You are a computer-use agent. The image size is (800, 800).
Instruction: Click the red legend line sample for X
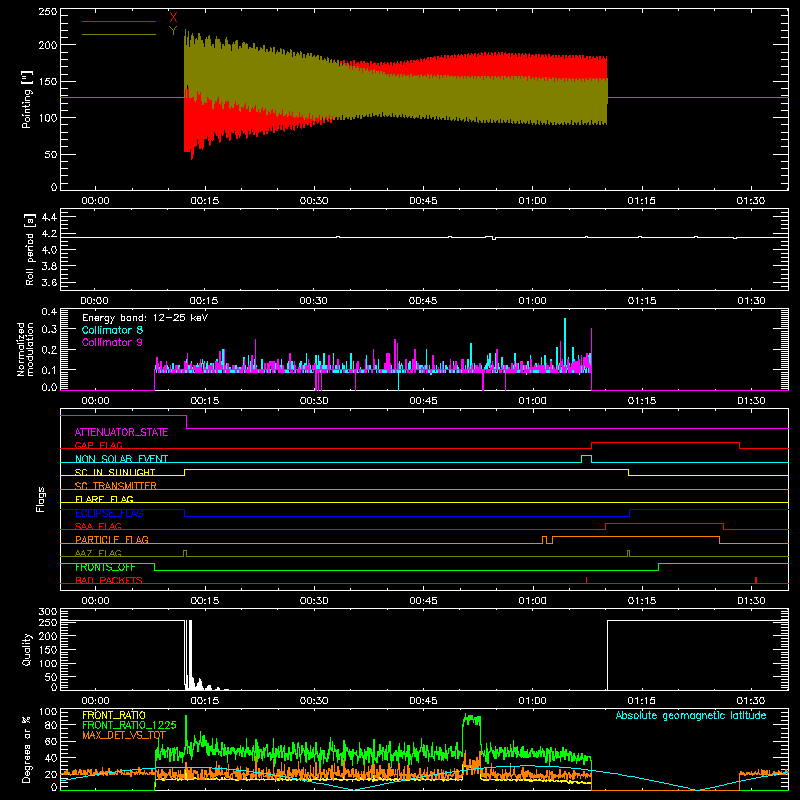pyautogui.click(x=119, y=21)
